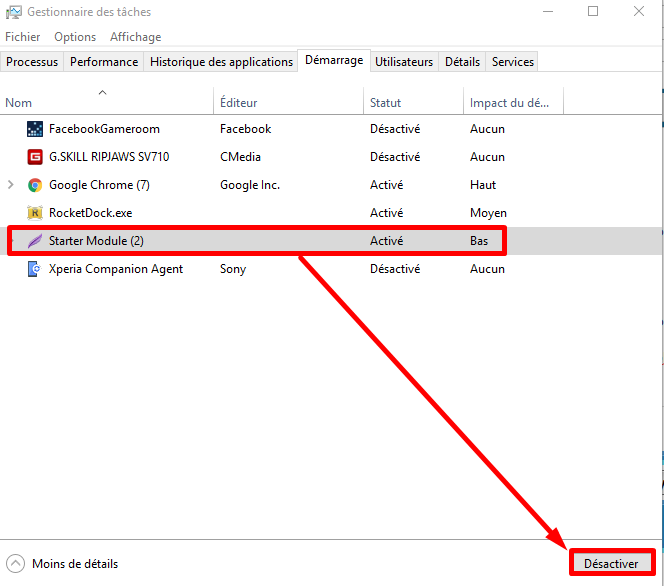664x586 pixels.
Task: Click Désactivé status of Xperia Companion
Action: point(395,269)
